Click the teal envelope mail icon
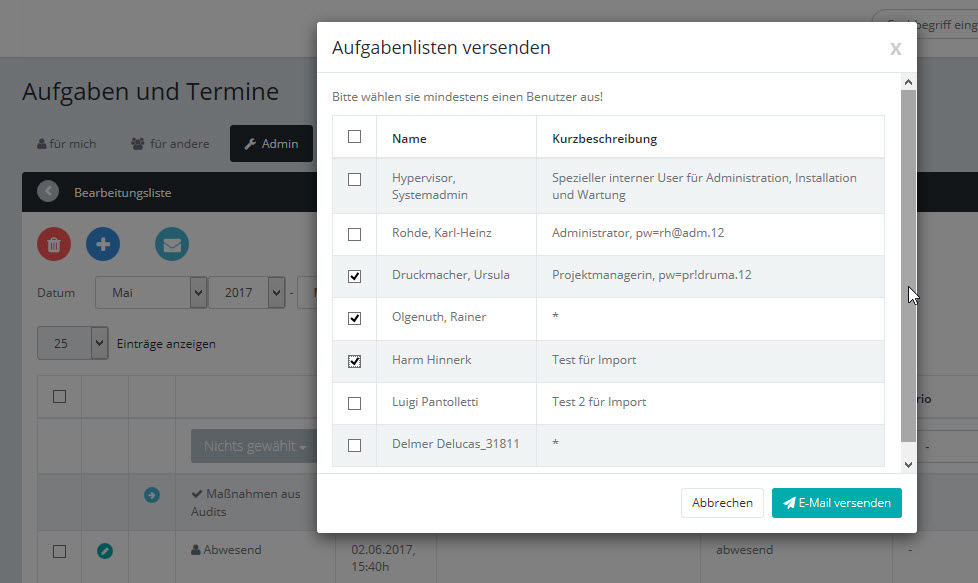Screen dimensions: 978x583 coord(171,244)
